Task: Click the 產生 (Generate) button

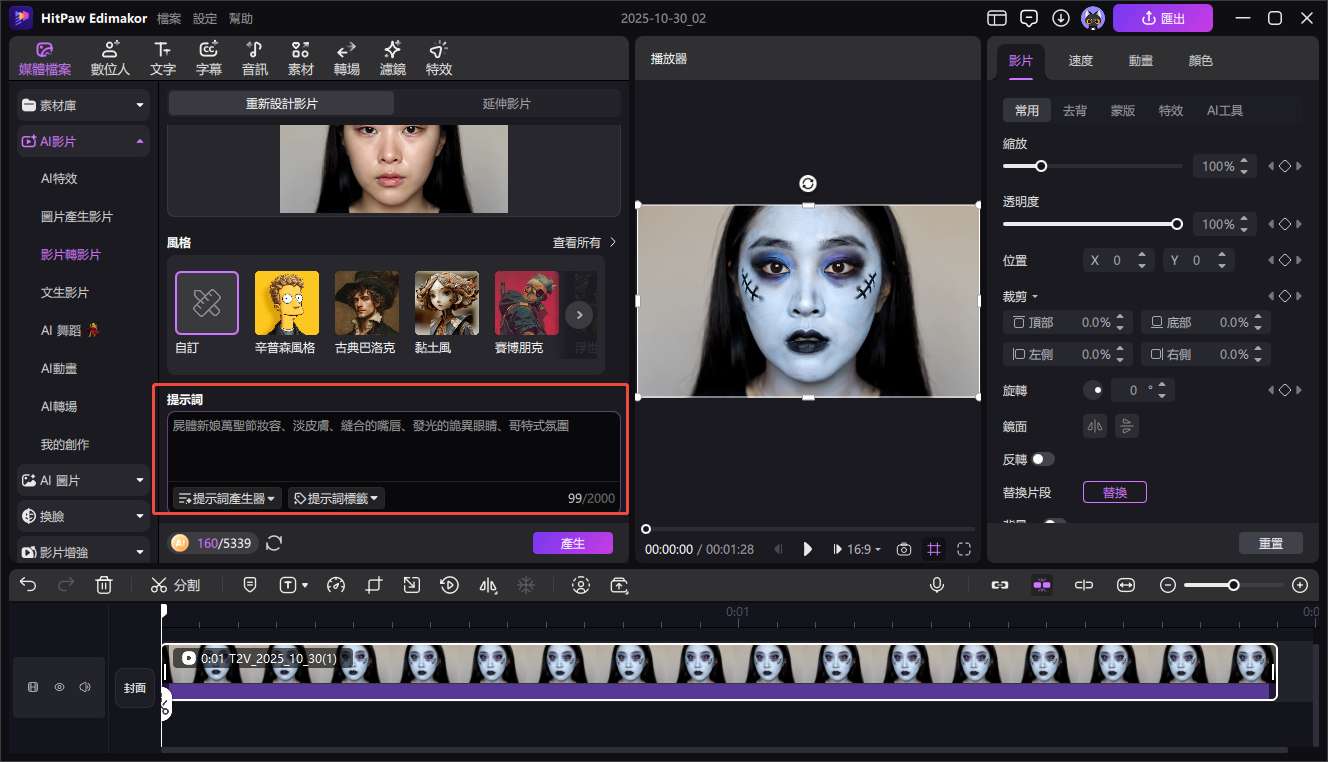Action: tap(572, 543)
